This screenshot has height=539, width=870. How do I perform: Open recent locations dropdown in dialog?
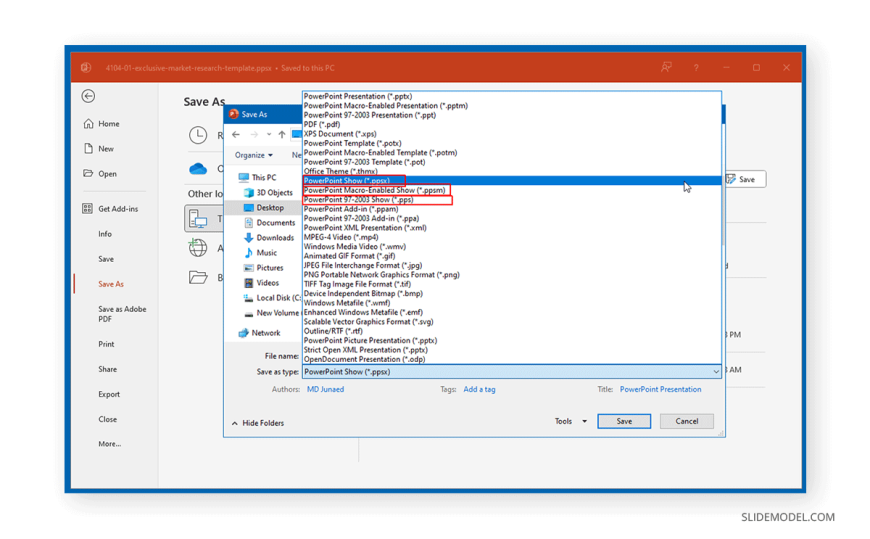[269, 134]
